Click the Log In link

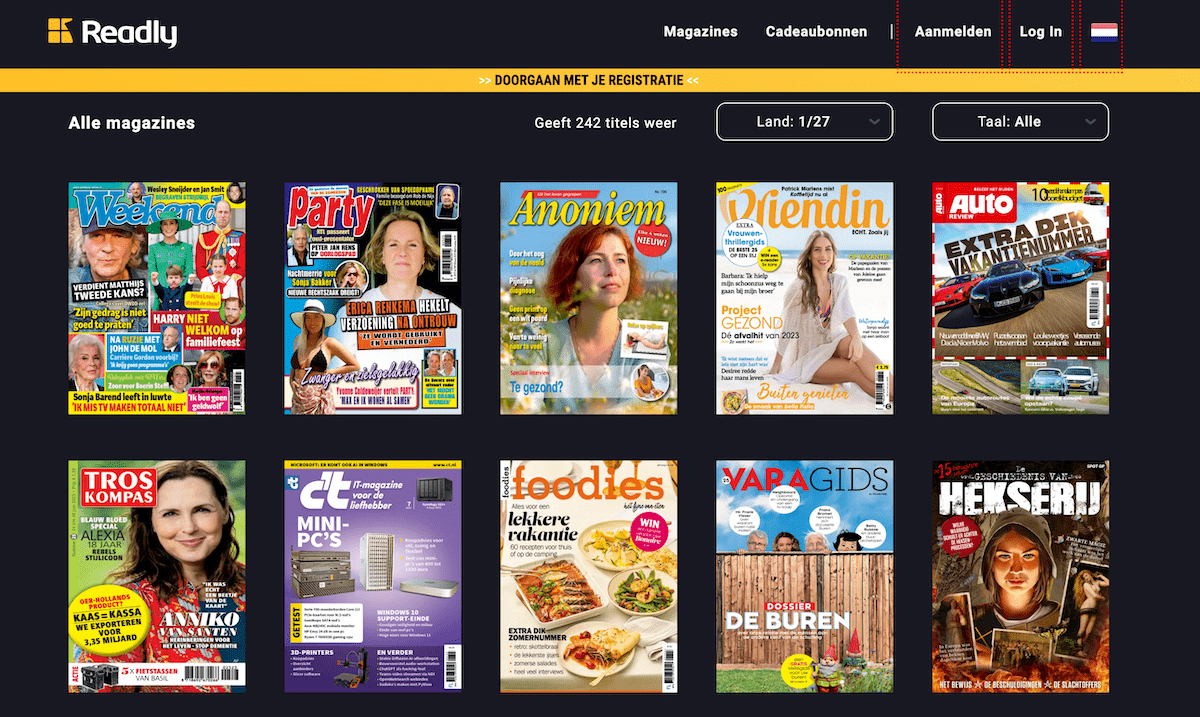(1041, 32)
